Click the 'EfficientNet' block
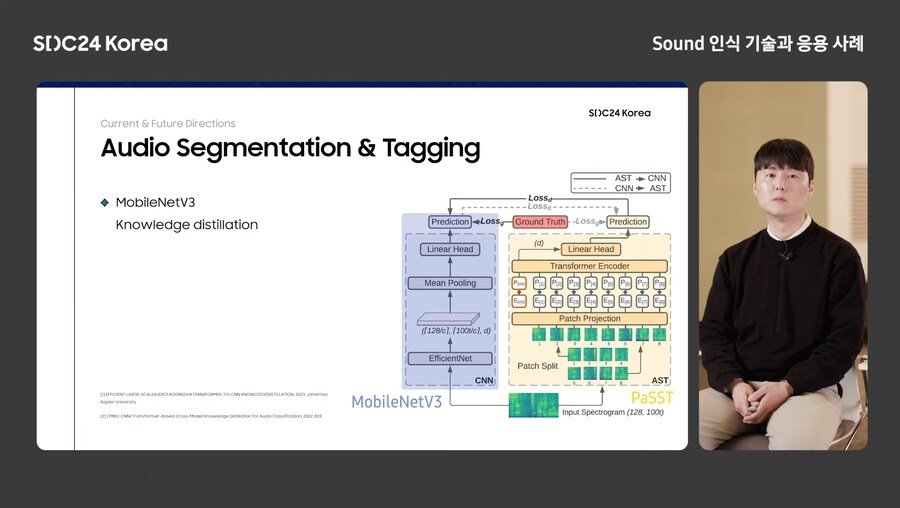 tap(450, 358)
